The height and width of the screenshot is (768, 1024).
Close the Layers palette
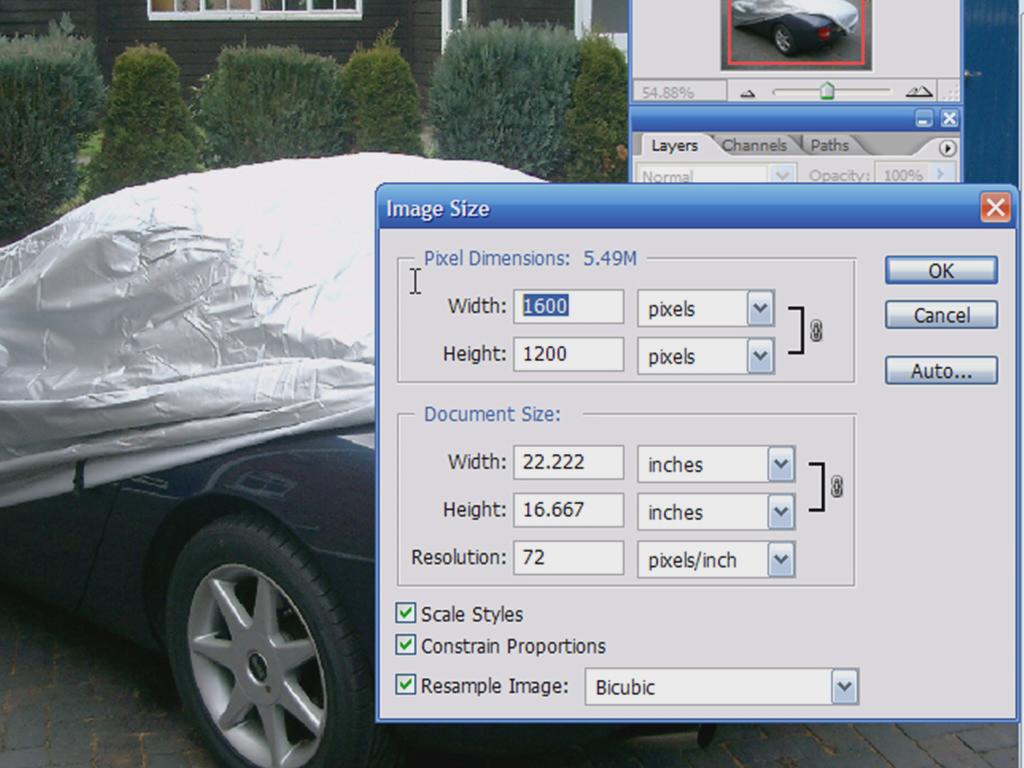point(948,119)
